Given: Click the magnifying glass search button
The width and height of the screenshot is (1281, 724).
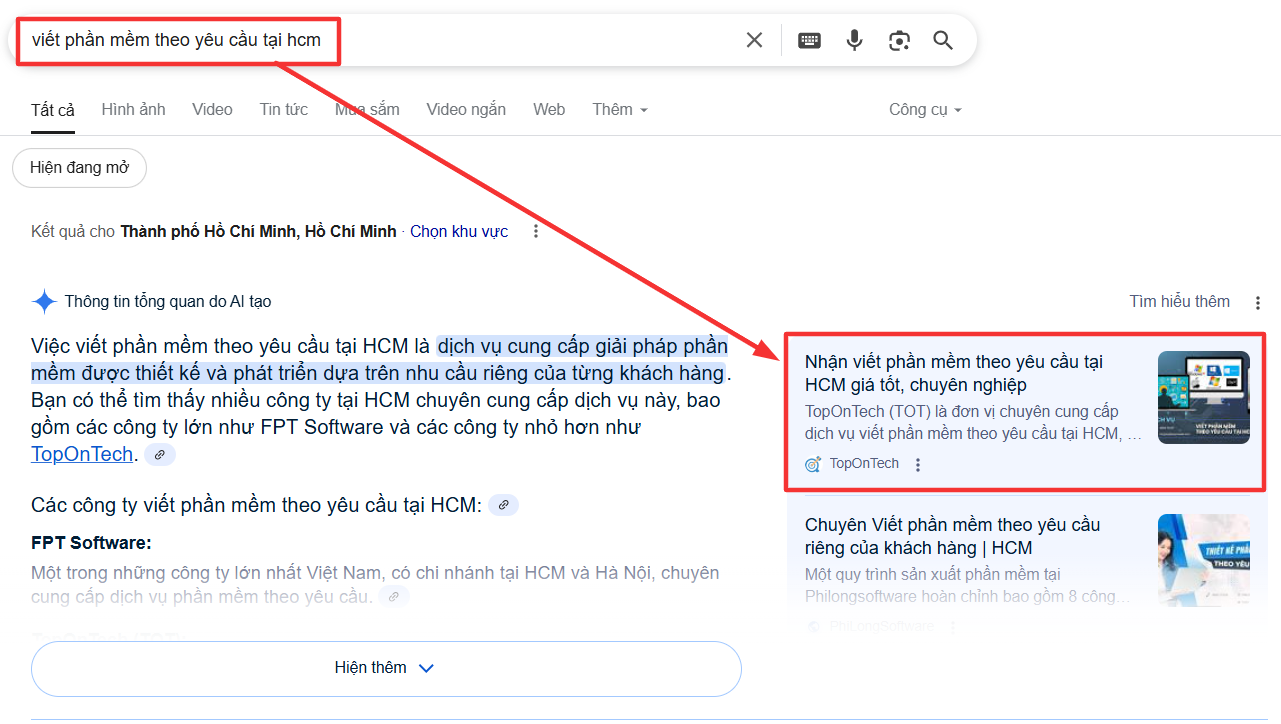Looking at the screenshot, I should click(x=943, y=40).
